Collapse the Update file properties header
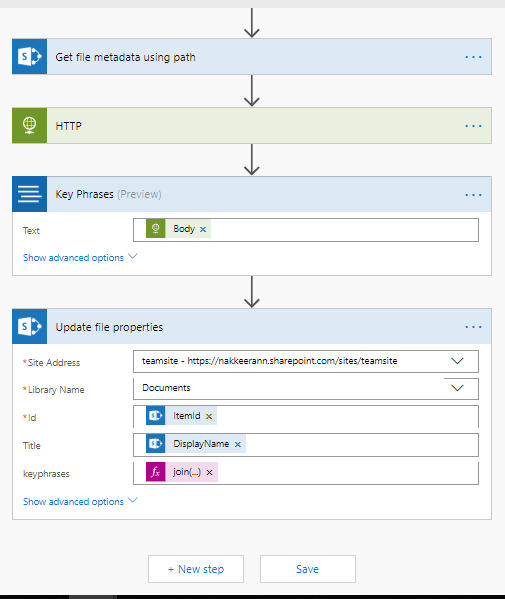 pyautogui.click(x=252, y=327)
